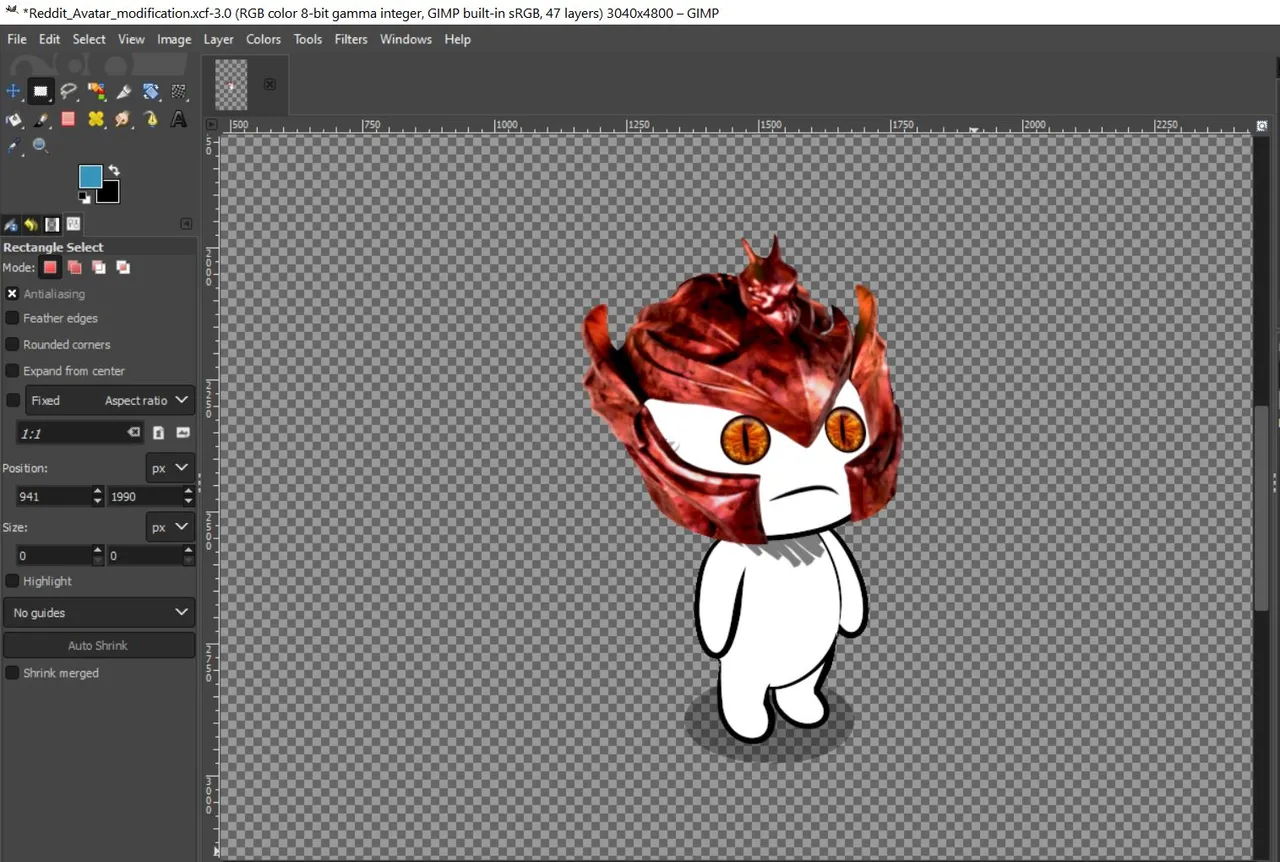Select the Eraser tool
1280x862 pixels.
pyautogui.click(x=68, y=119)
